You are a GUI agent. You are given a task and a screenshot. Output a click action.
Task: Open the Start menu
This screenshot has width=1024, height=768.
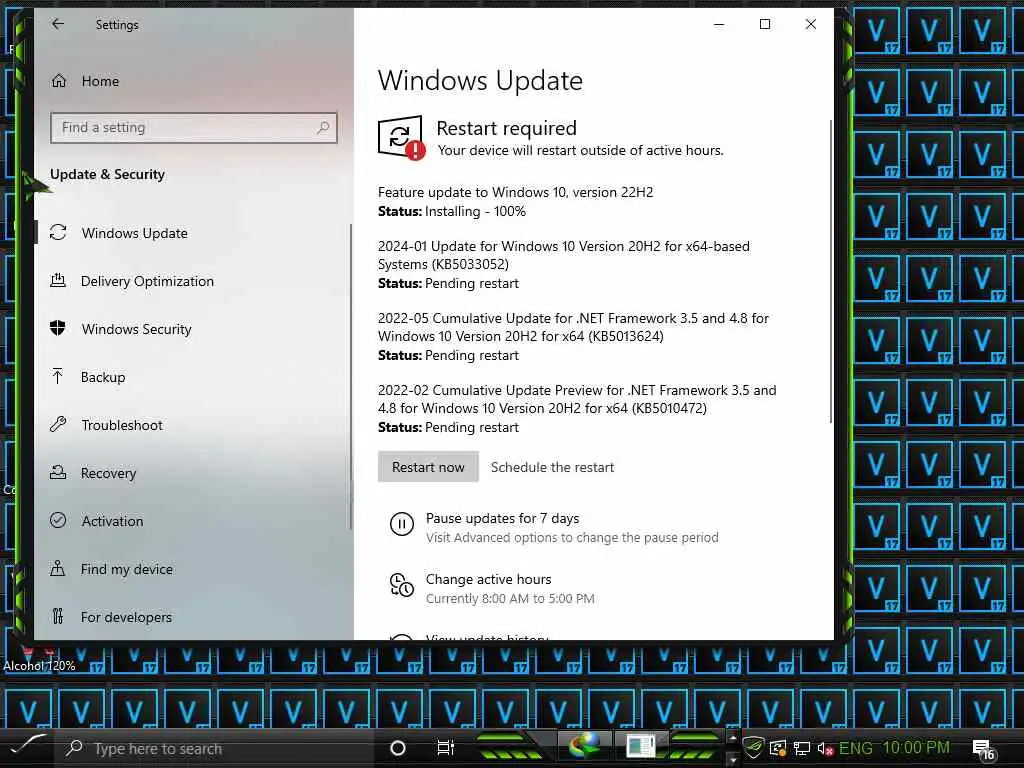tap(26, 748)
